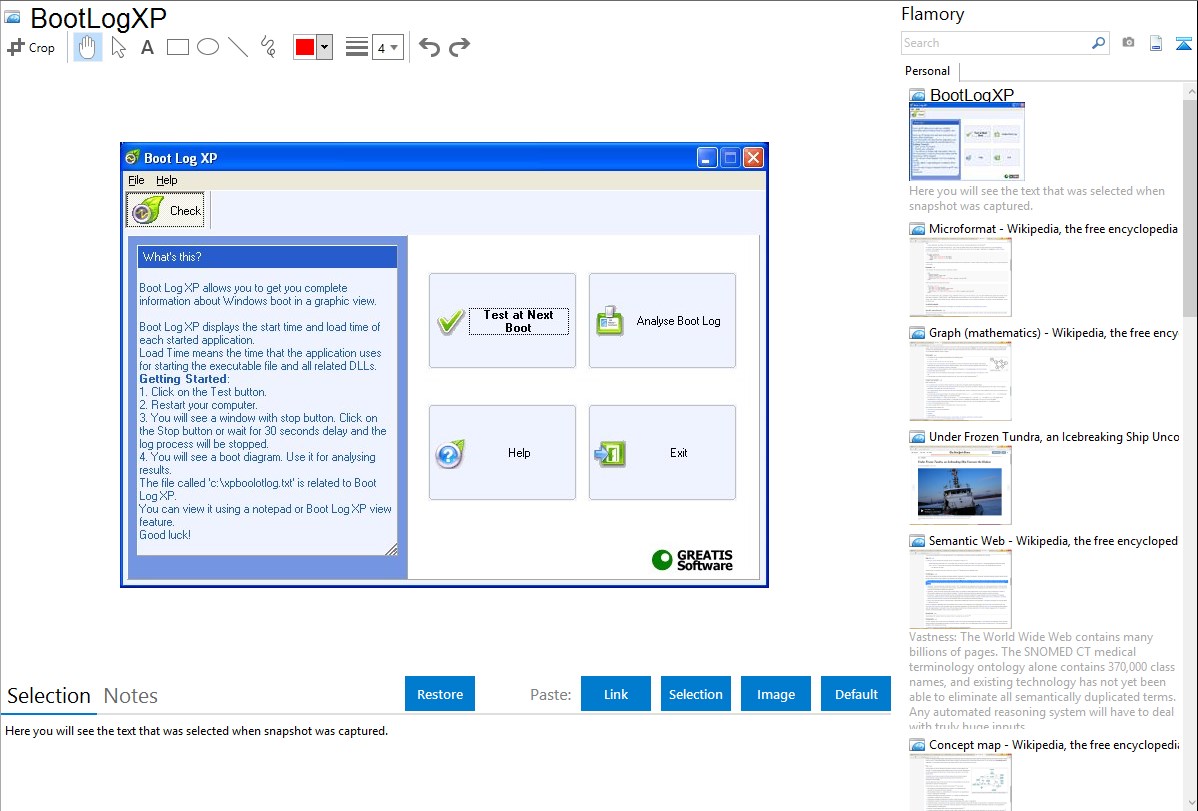Click inside the Flamory search field
This screenshot has height=811, width=1198.
pyautogui.click(x=995, y=43)
